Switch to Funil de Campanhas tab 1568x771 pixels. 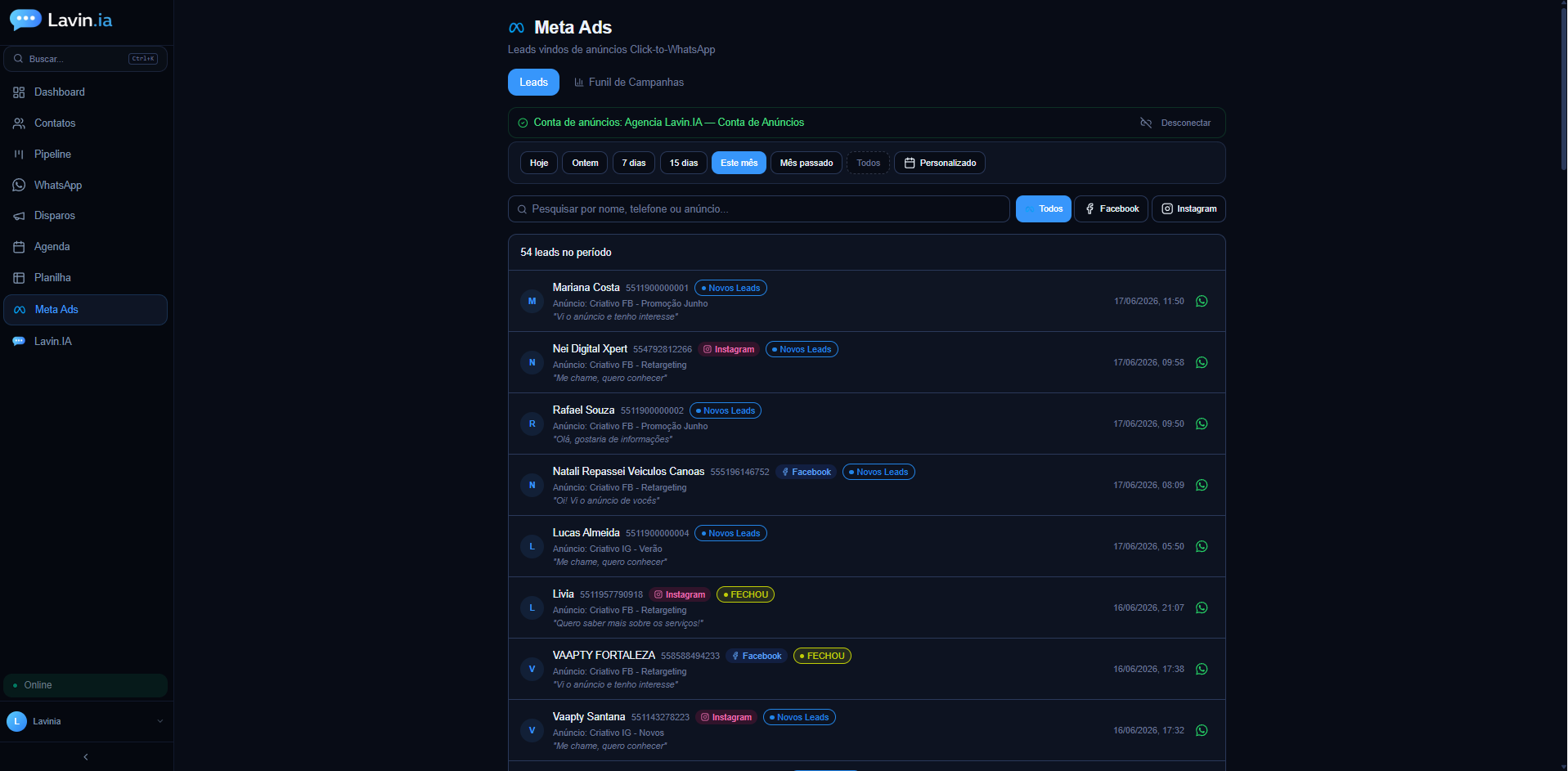click(x=629, y=82)
